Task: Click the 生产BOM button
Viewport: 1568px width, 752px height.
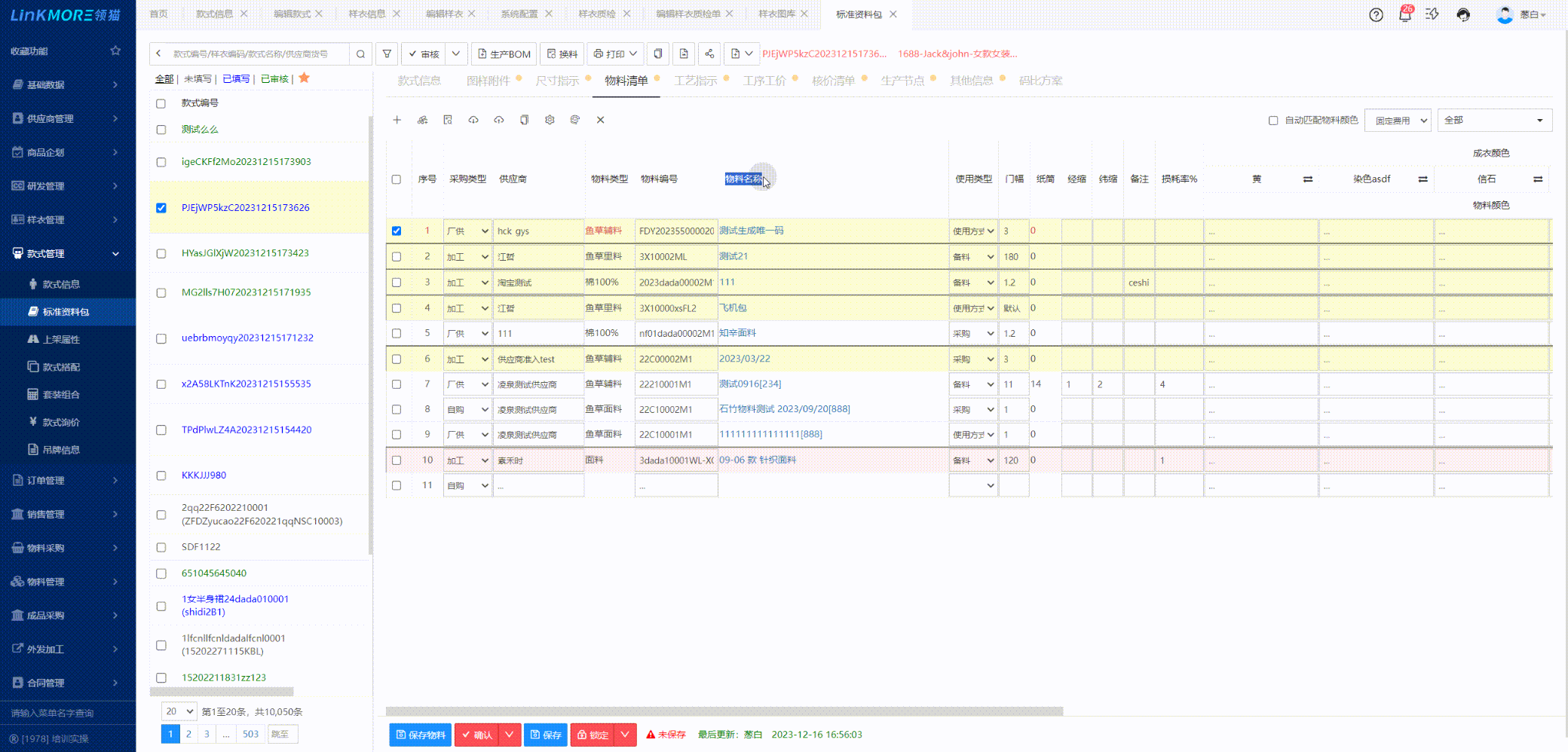Action: tap(504, 53)
